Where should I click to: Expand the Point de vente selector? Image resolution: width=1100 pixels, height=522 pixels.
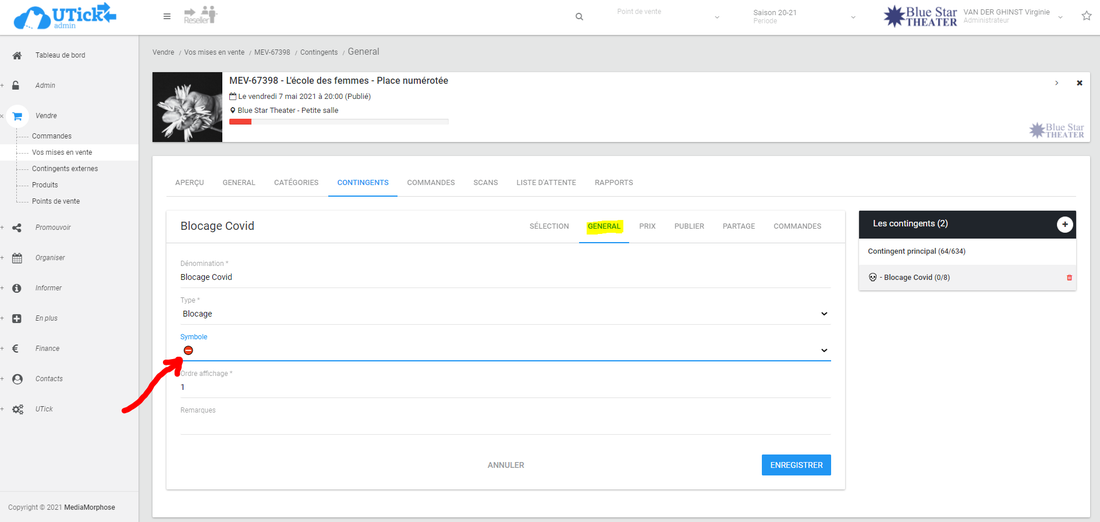[717, 17]
